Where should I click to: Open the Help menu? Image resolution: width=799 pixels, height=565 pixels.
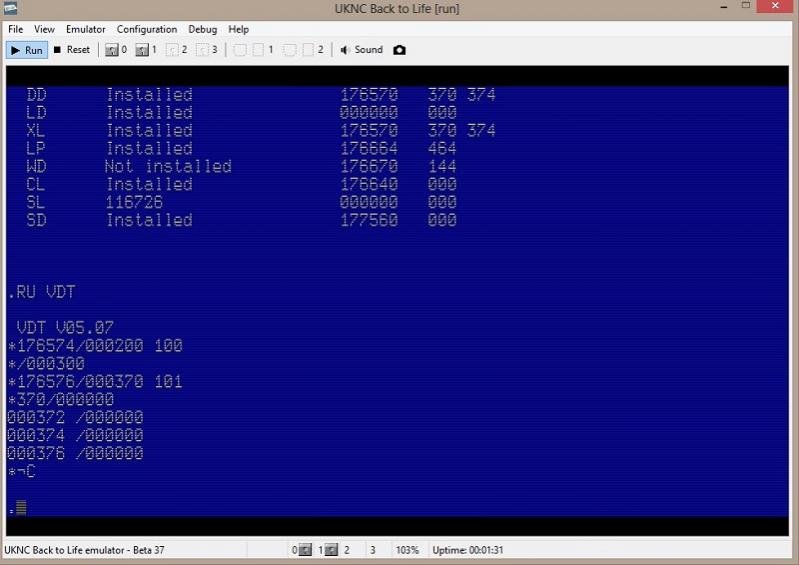pos(239,29)
